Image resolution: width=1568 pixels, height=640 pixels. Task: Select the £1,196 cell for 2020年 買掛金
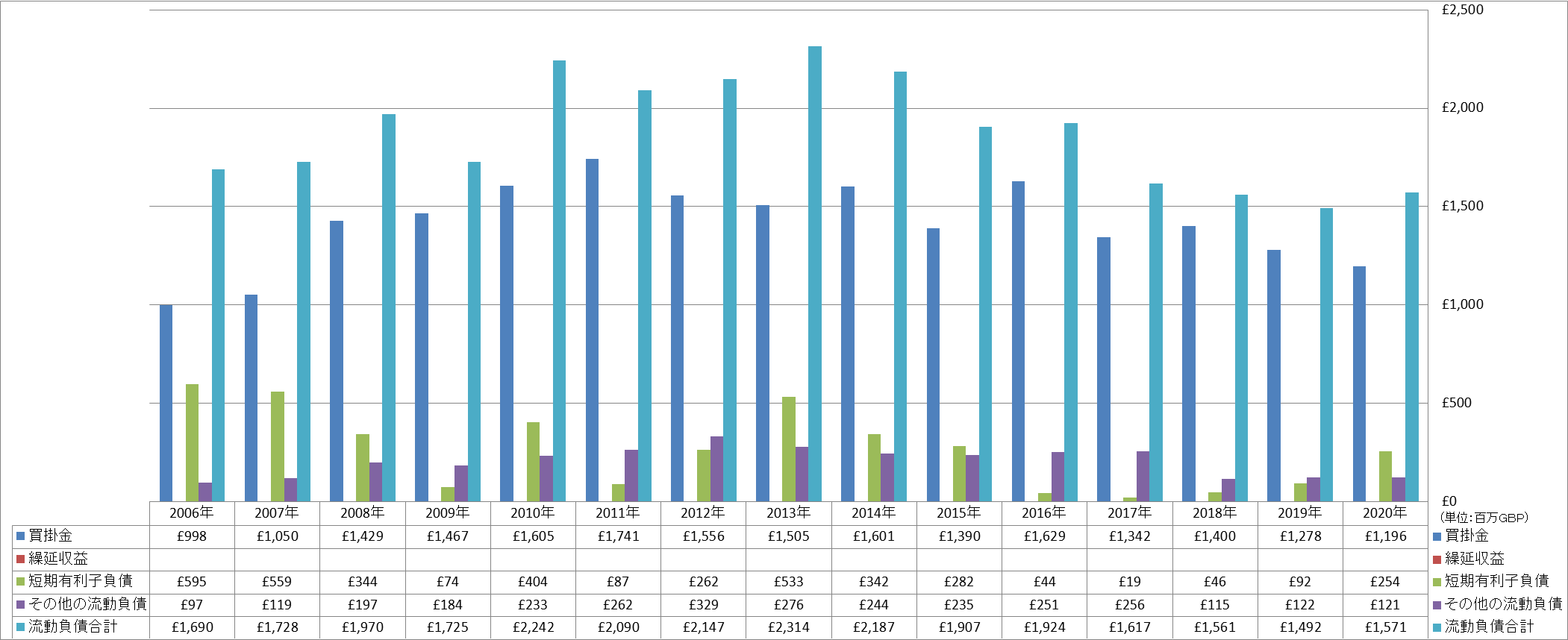[1385, 536]
